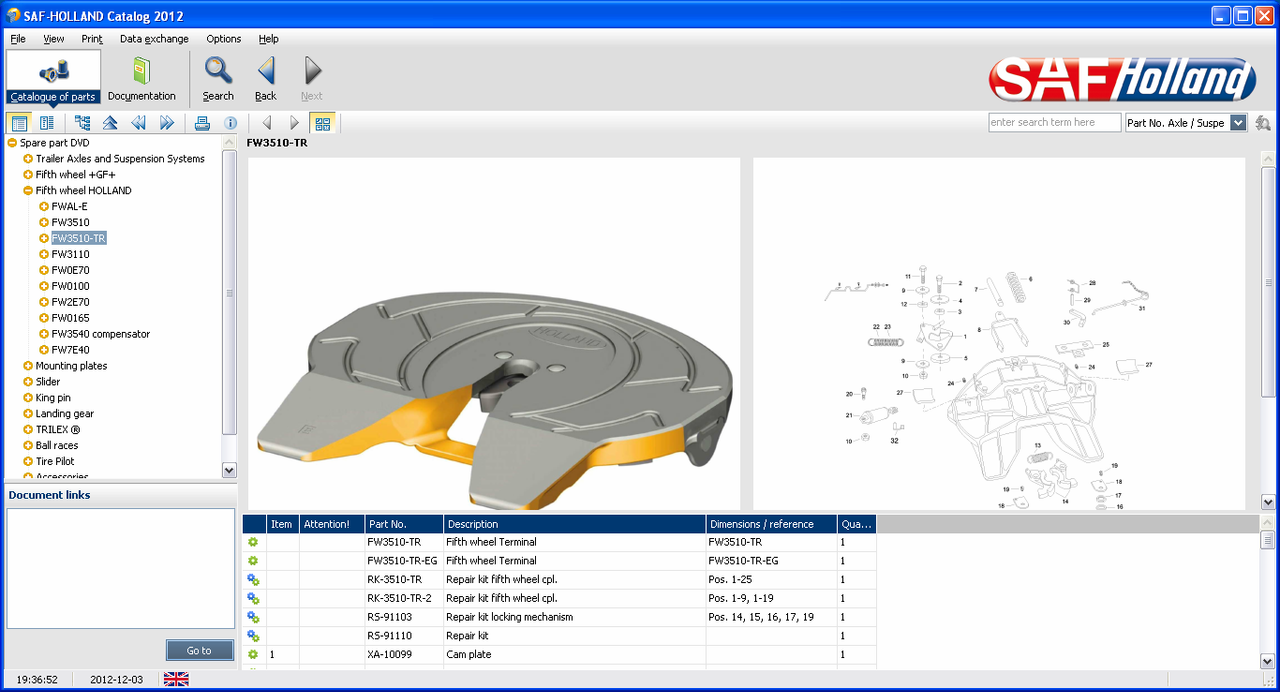This screenshot has height=692, width=1280.
Task: Click the greyed Next arrow button
Action: (x=312, y=77)
